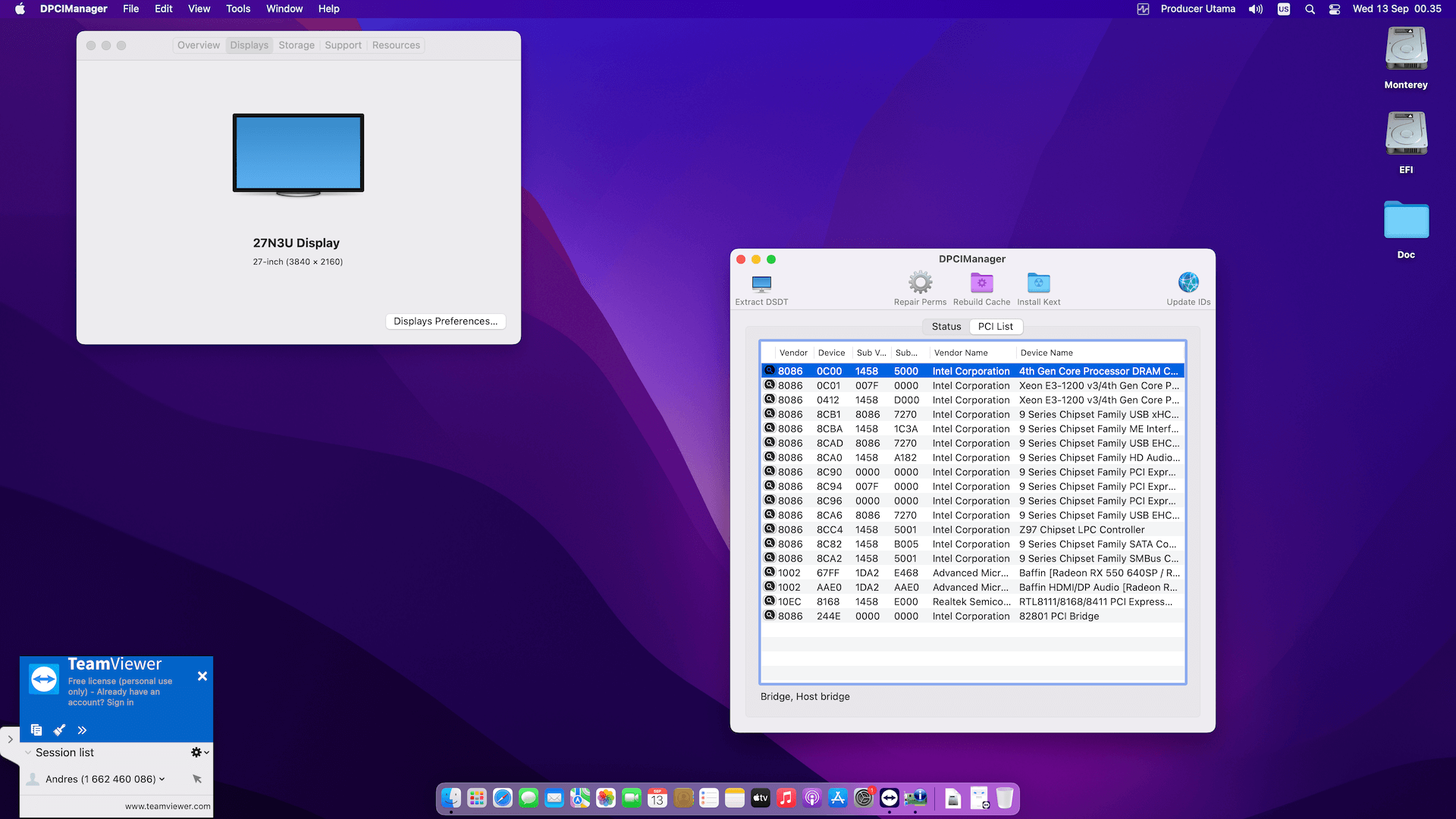The width and height of the screenshot is (1456, 819).
Task: Click Producer Utama in the menu bar
Action: (1198, 9)
